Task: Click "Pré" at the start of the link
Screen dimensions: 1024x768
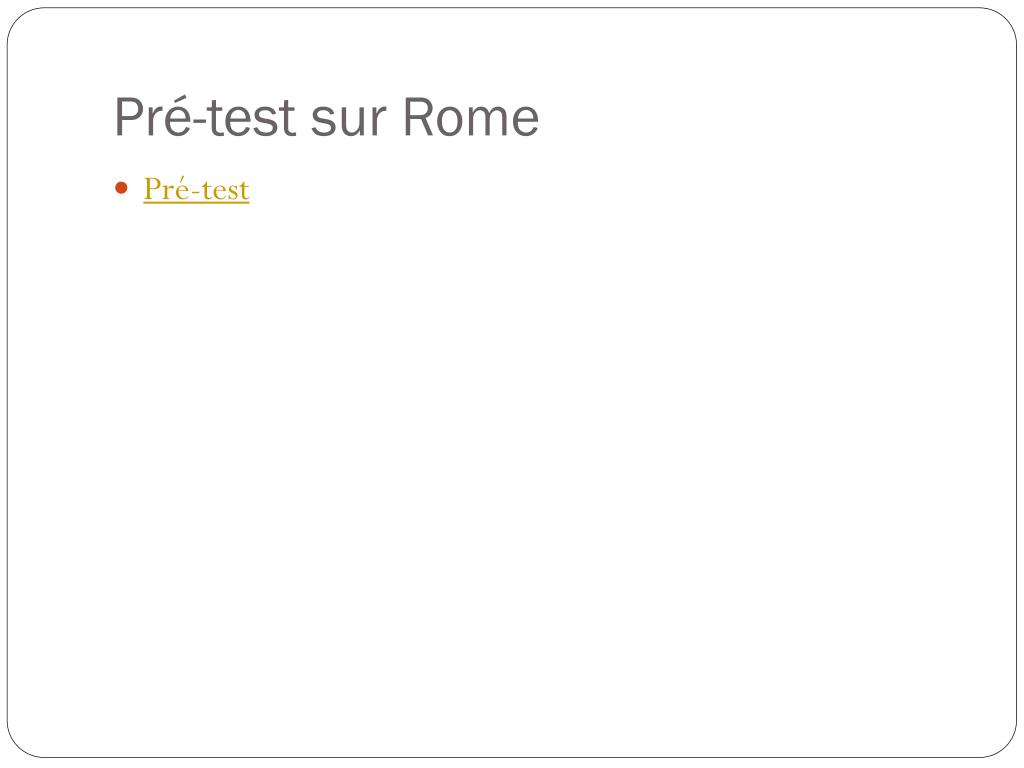Action: [163, 189]
